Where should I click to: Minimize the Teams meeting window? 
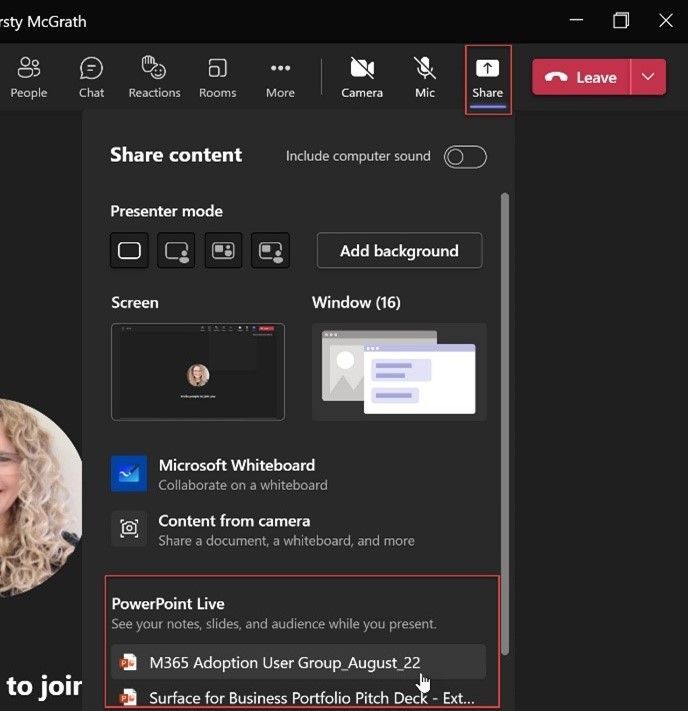pyautogui.click(x=576, y=20)
